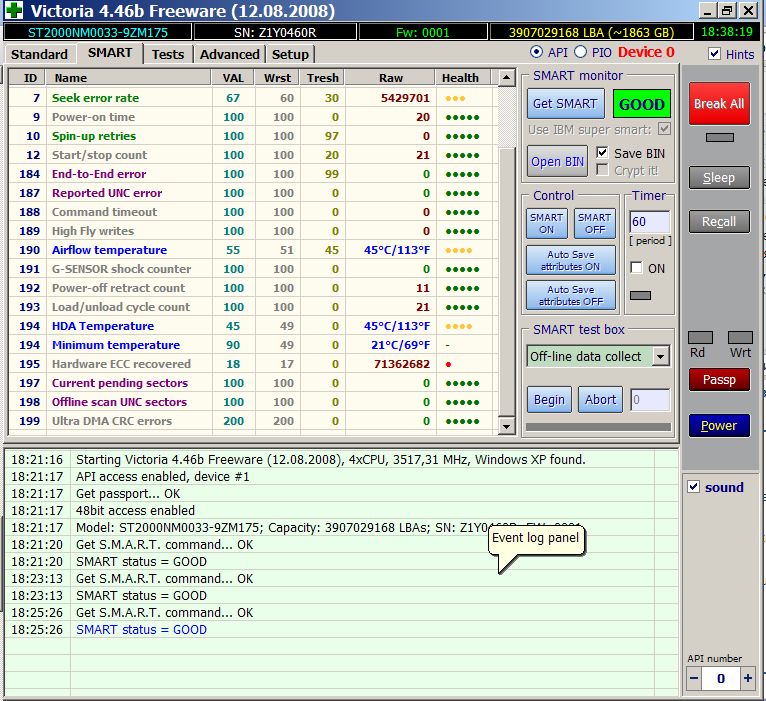This screenshot has height=701, width=766.
Task: Enable the Timer ON checkbox
Action: click(637, 268)
